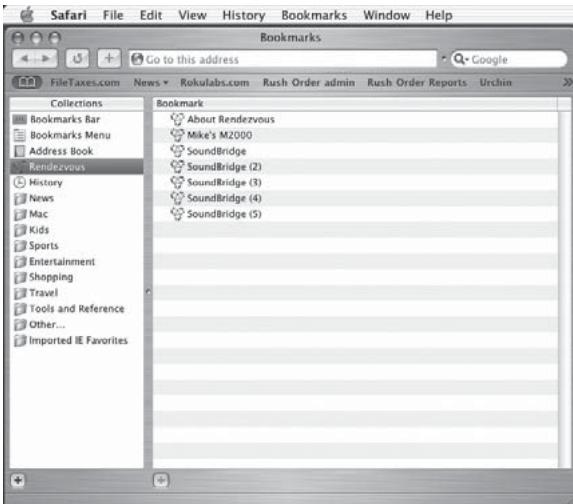Click the Forward arrow button
Screen dimensions: 573x504
pyautogui.click(x=46, y=58)
